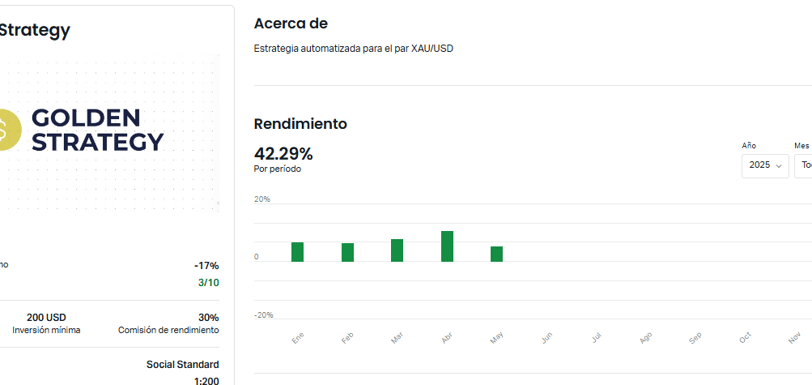Viewport: 812px width, 385px height.
Task: Click the XAU/USD strategy description text
Action: [354, 49]
